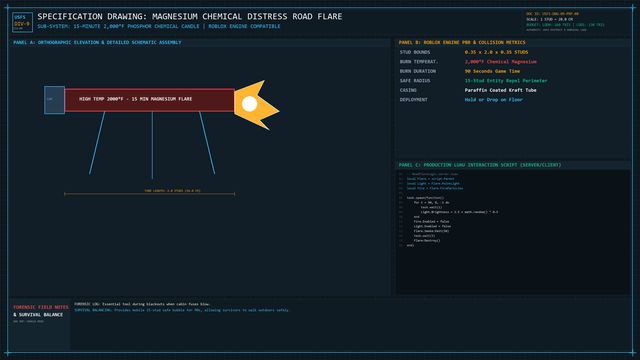Click the 'Hold or Drop on Floor' value
The width and height of the screenshot is (640, 360).
[493, 100]
